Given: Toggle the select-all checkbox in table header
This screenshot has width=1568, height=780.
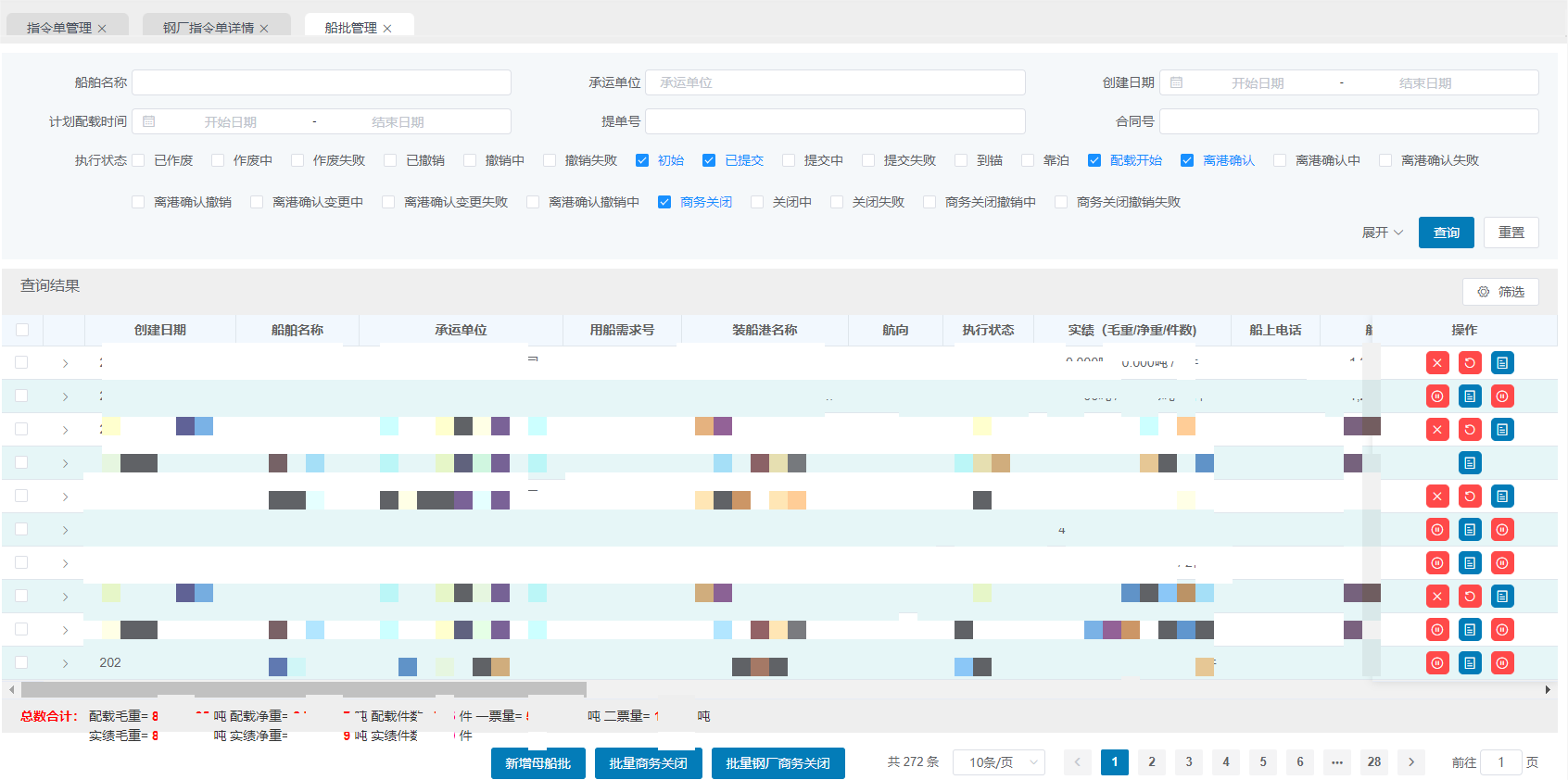Looking at the screenshot, I should [22, 330].
